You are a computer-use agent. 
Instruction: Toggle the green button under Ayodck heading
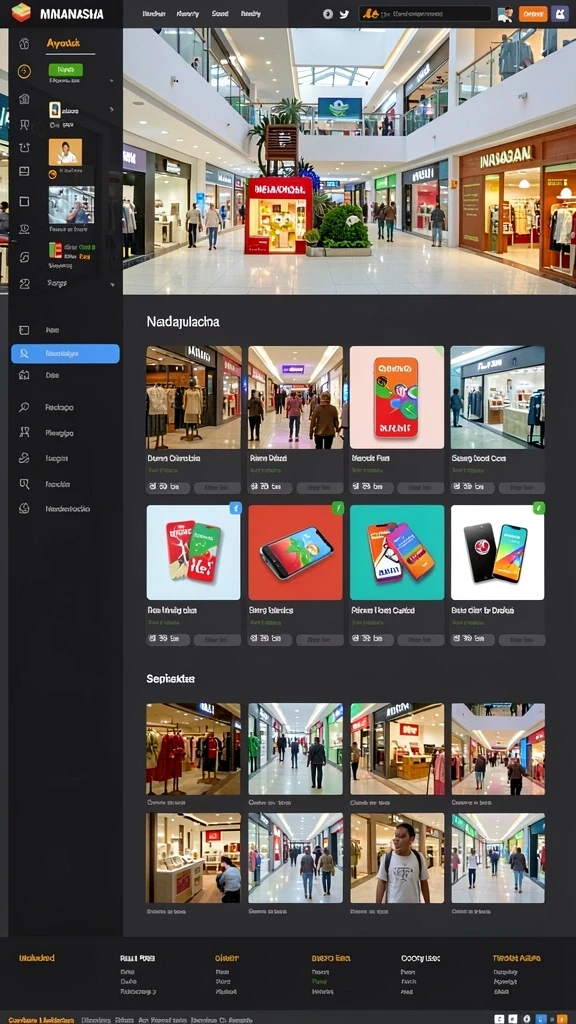click(x=65, y=69)
